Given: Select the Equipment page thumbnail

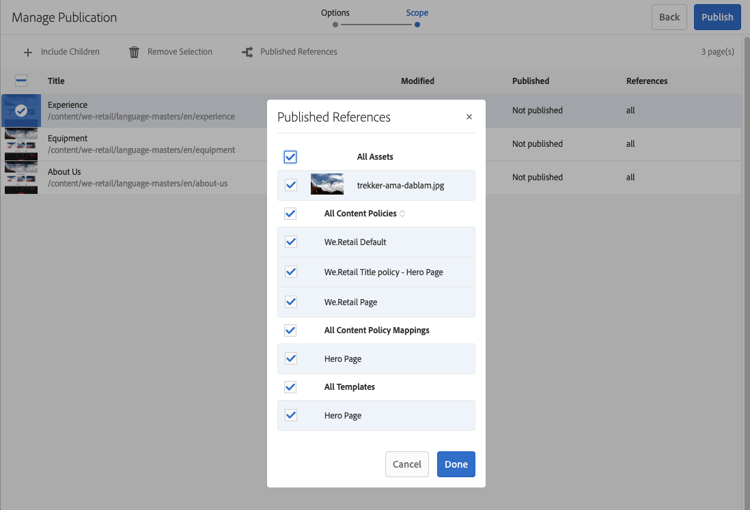Looking at the screenshot, I should [21, 144].
